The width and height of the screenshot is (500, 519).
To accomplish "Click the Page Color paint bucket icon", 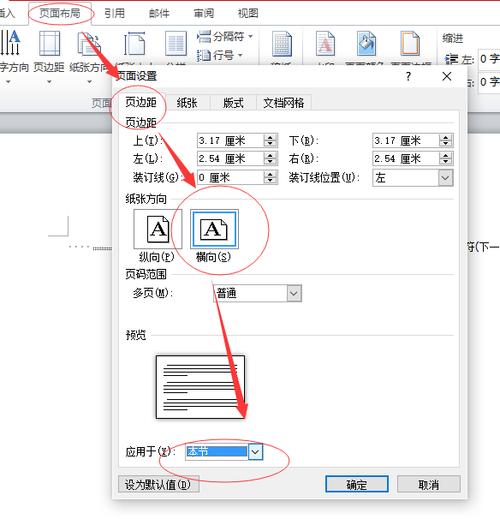I will [x=366, y=43].
